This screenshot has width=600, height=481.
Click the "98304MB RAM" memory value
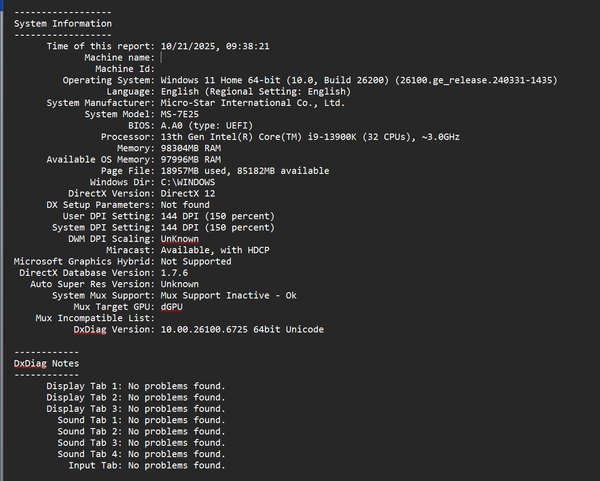click(x=193, y=148)
